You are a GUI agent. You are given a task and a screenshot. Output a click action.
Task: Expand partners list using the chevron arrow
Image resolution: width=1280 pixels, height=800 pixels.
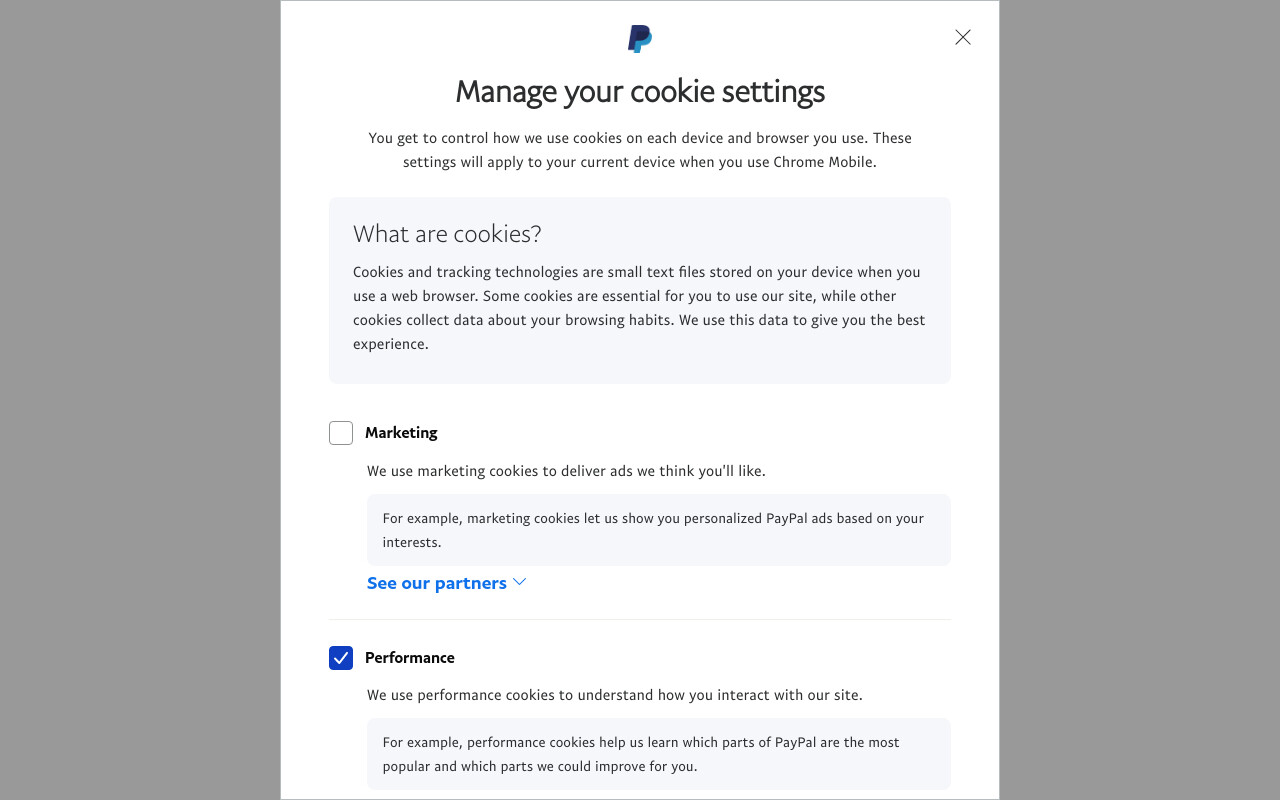pyautogui.click(x=519, y=582)
